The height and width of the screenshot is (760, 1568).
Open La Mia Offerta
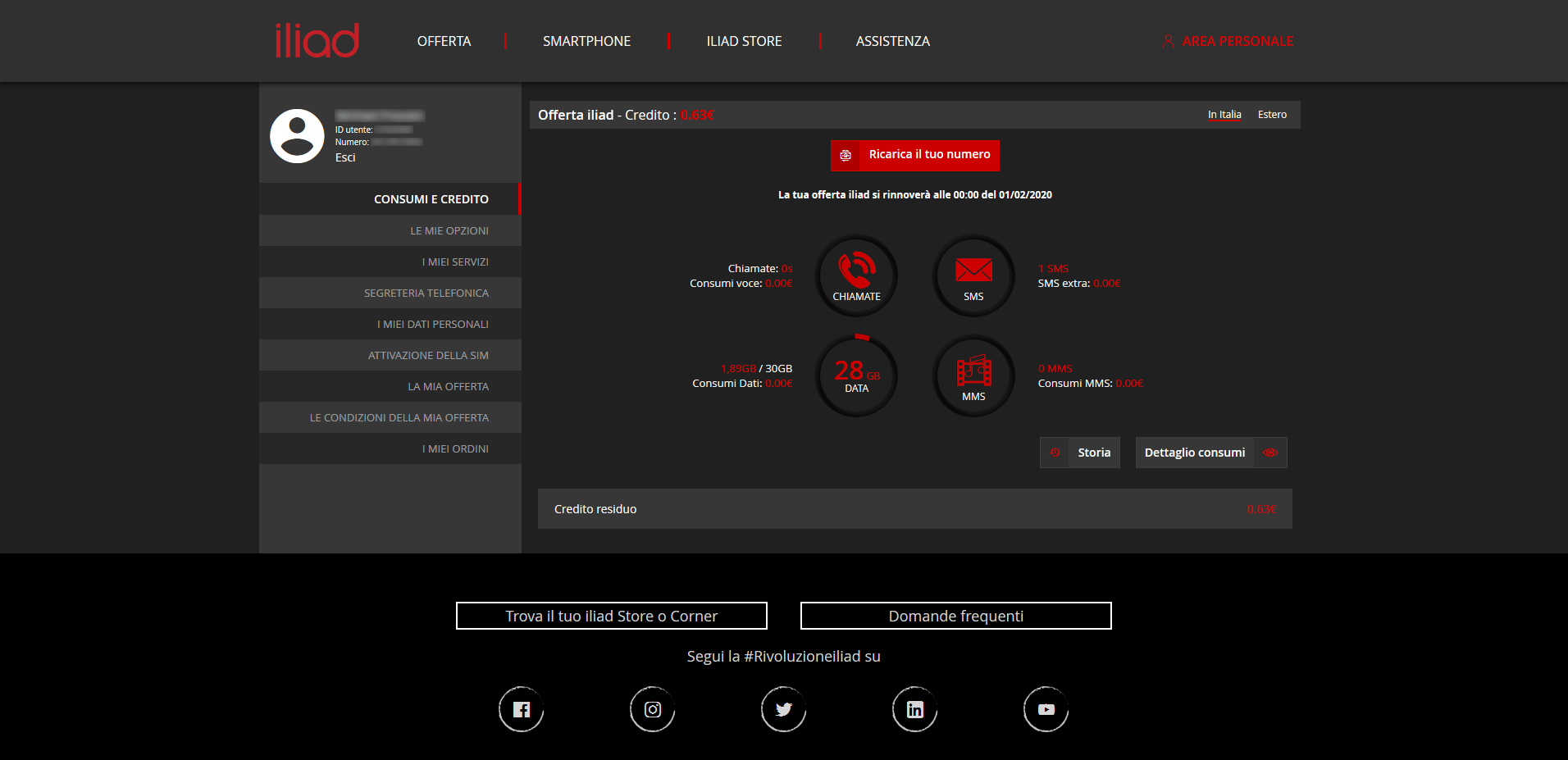point(390,386)
